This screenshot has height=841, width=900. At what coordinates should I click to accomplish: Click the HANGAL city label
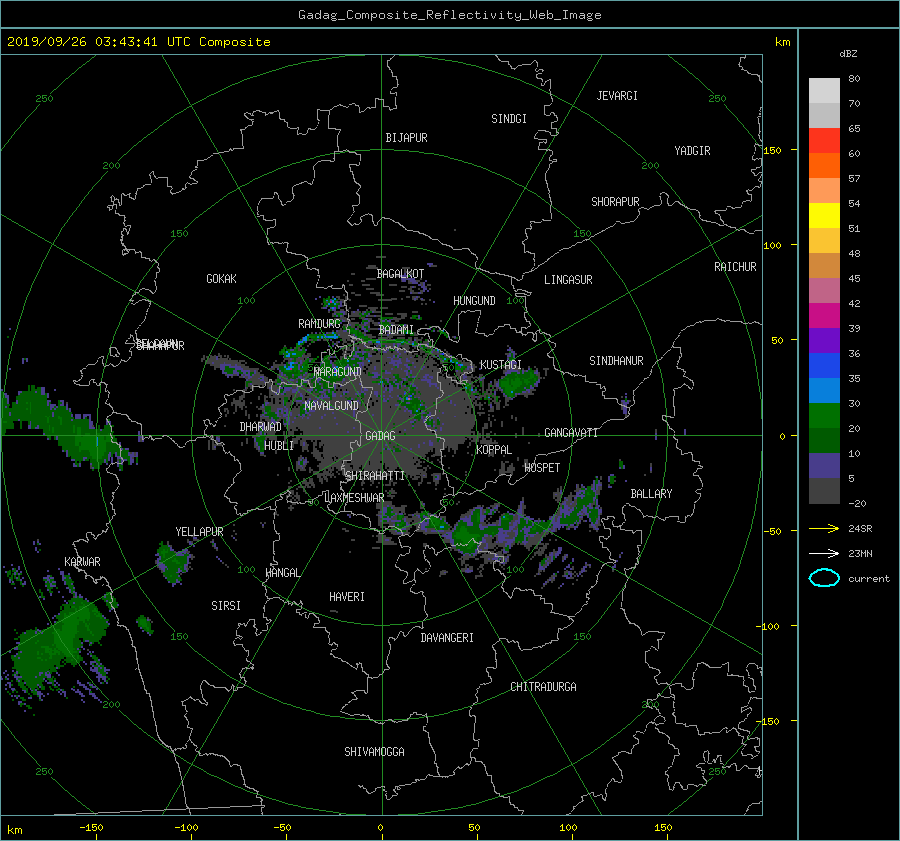[x=282, y=573]
